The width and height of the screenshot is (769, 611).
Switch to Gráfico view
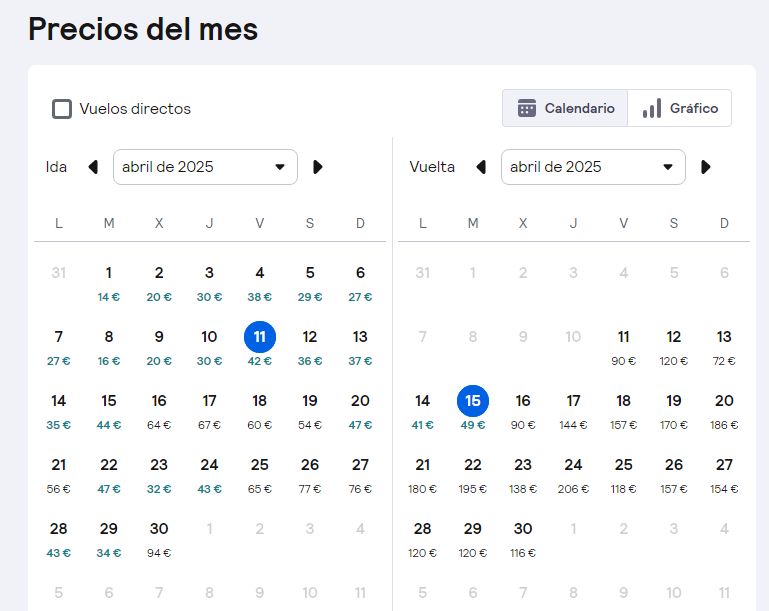click(680, 108)
